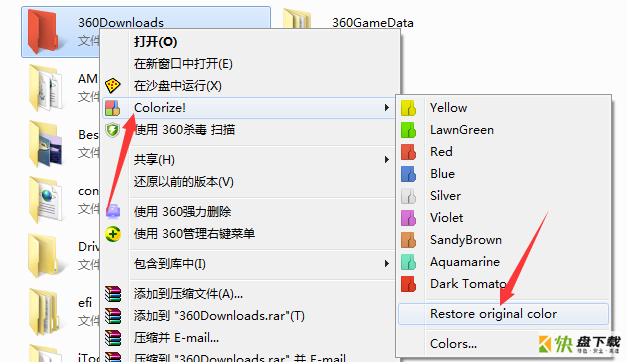Select the AM folder icon
This screenshot has width=627, height=362.
[x=45, y=88]
